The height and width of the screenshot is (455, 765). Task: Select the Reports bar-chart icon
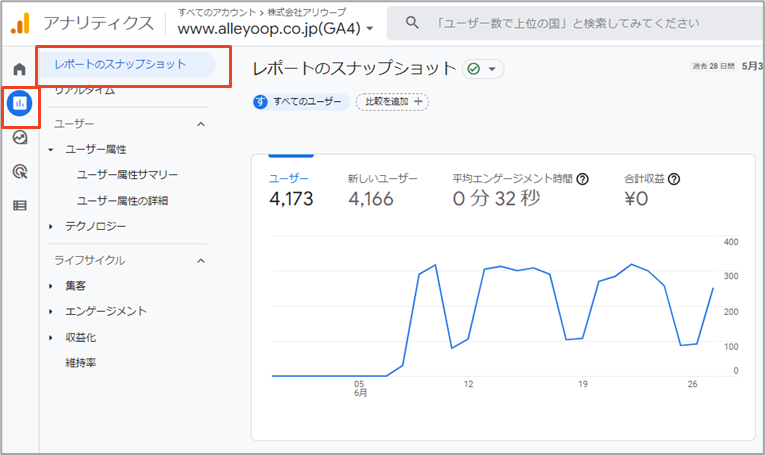point(20,103)
